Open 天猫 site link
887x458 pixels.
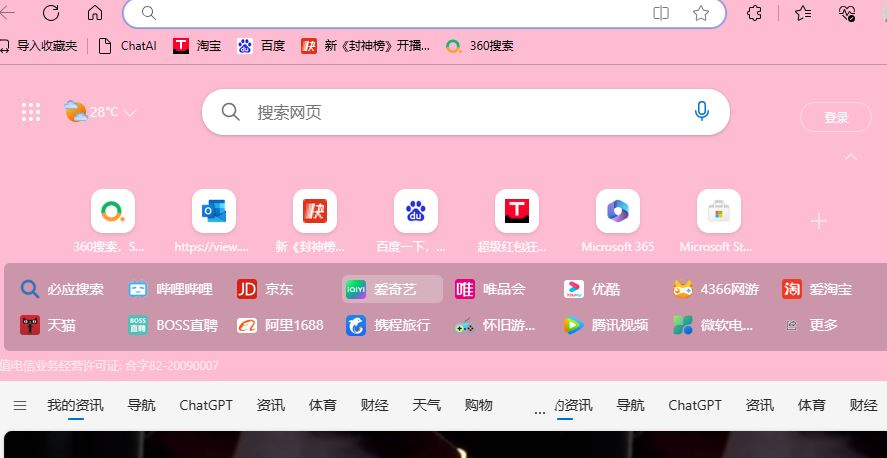coord(48,325)
